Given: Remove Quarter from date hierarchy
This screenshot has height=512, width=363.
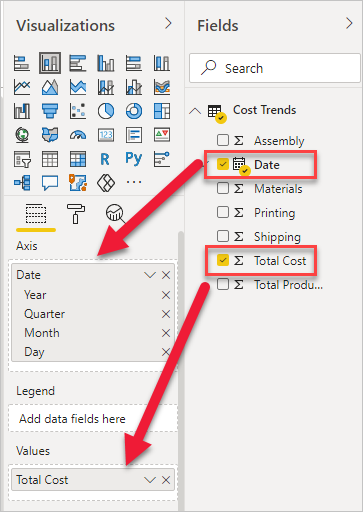Looking at the screenshot, I should 166,314.
